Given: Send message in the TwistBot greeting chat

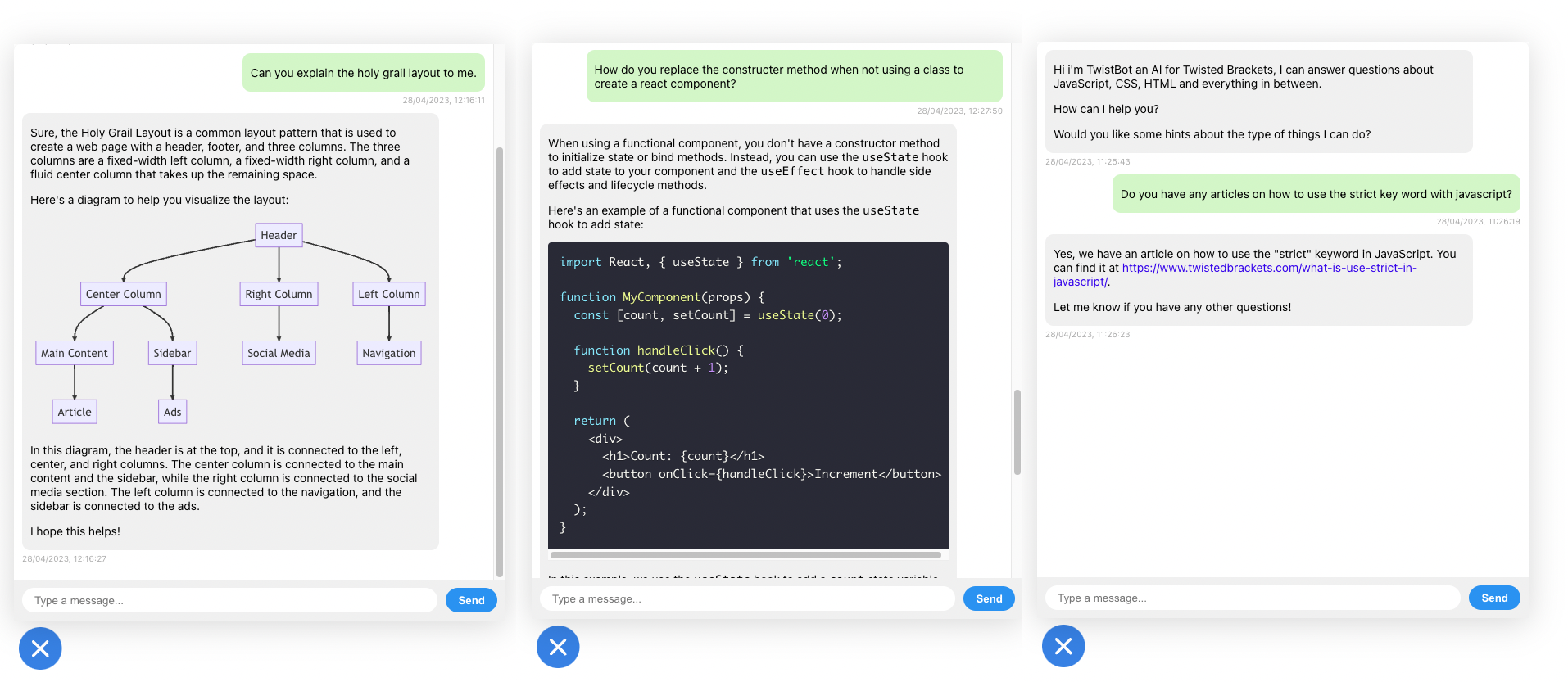Looking at the screenshot, I should 1494,598.
